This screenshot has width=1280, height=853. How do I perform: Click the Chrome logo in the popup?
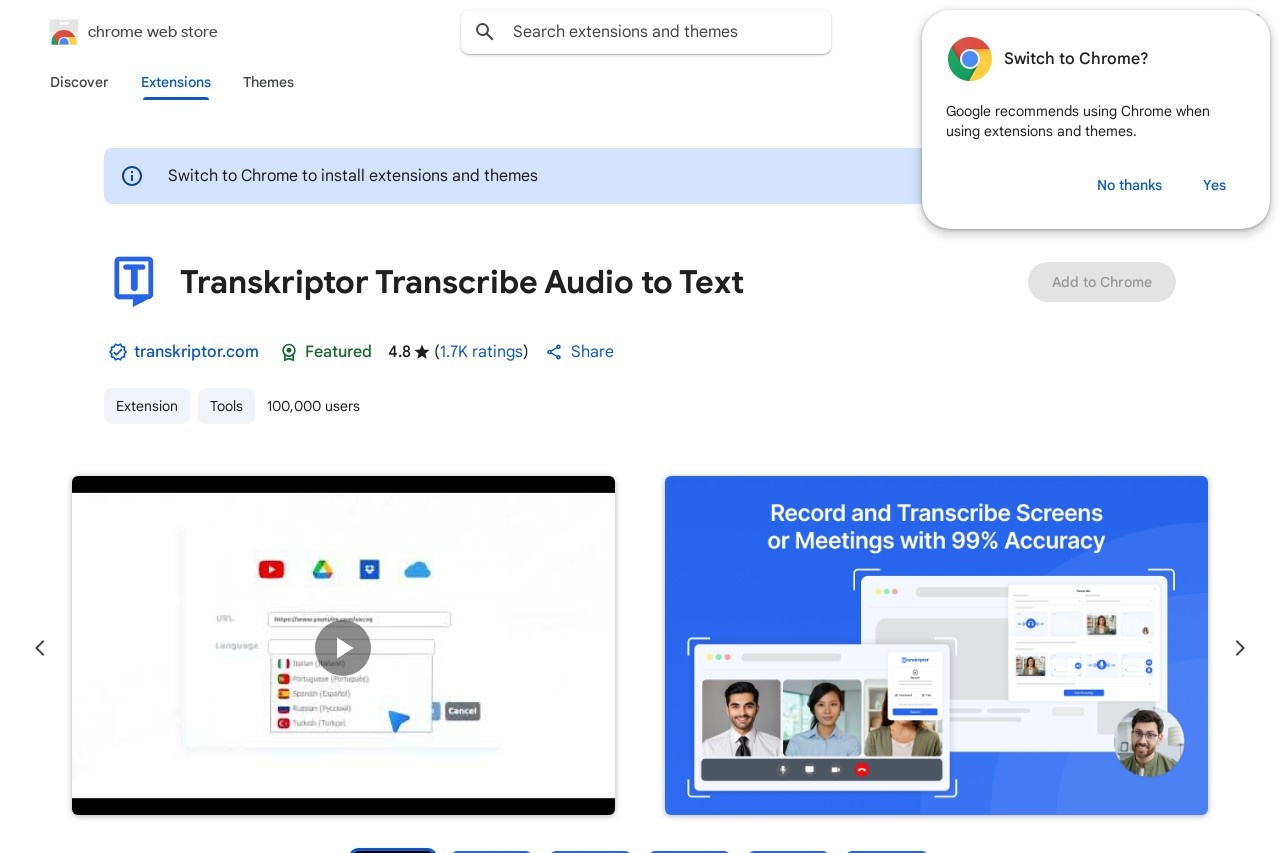point(969,59)
